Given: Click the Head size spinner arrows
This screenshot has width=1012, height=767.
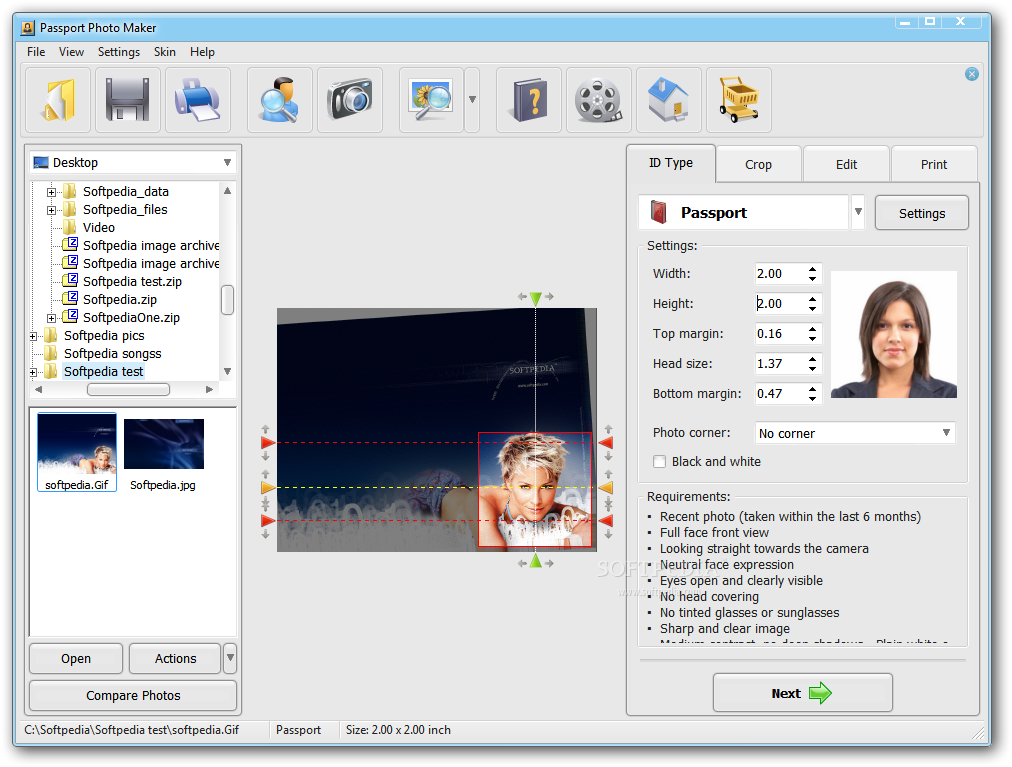Looking at the screenshot, I should tap(813, 363).
